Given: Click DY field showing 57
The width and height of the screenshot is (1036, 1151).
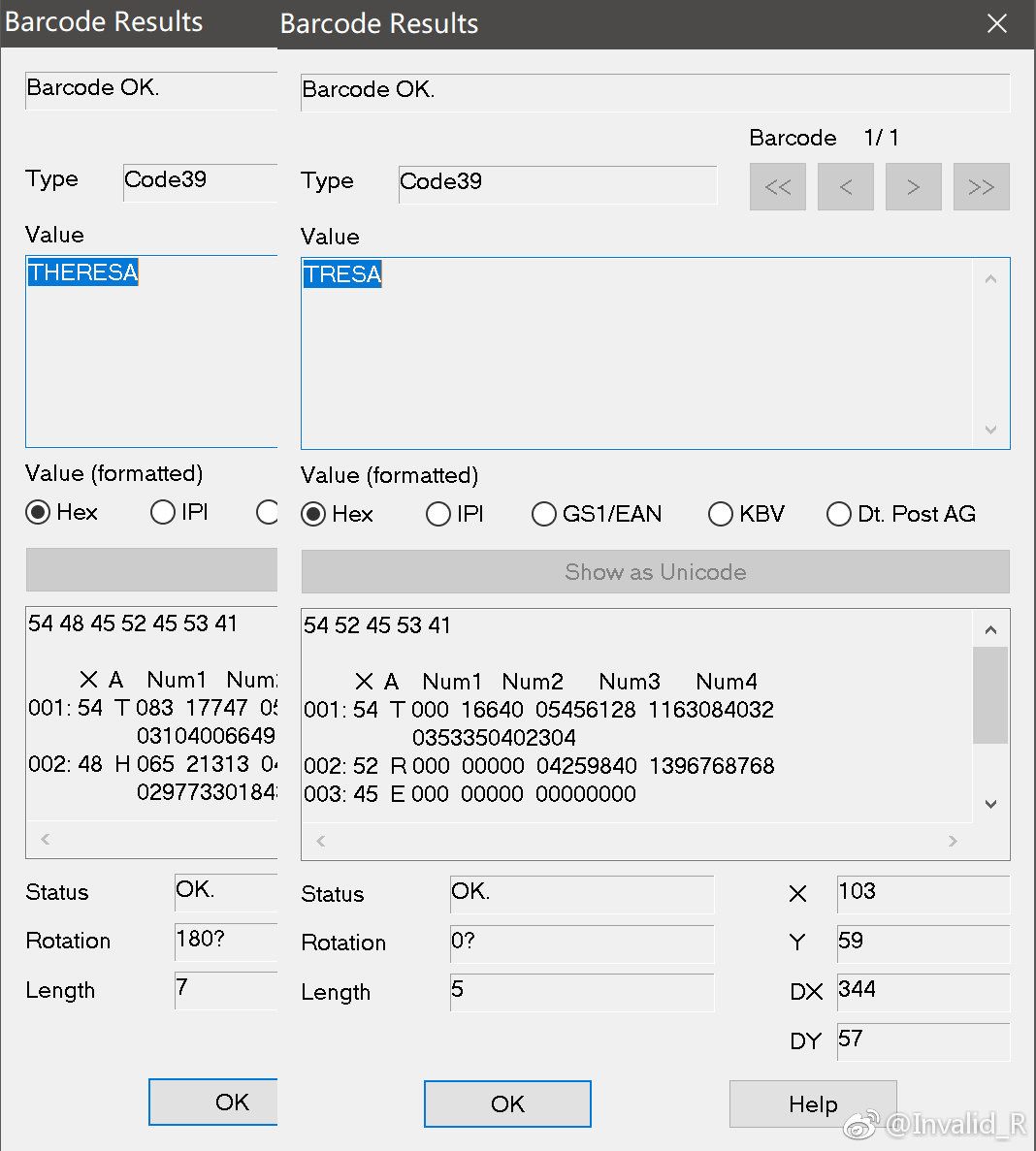Looking at the screenshot, I should [x=923, y=1041].
